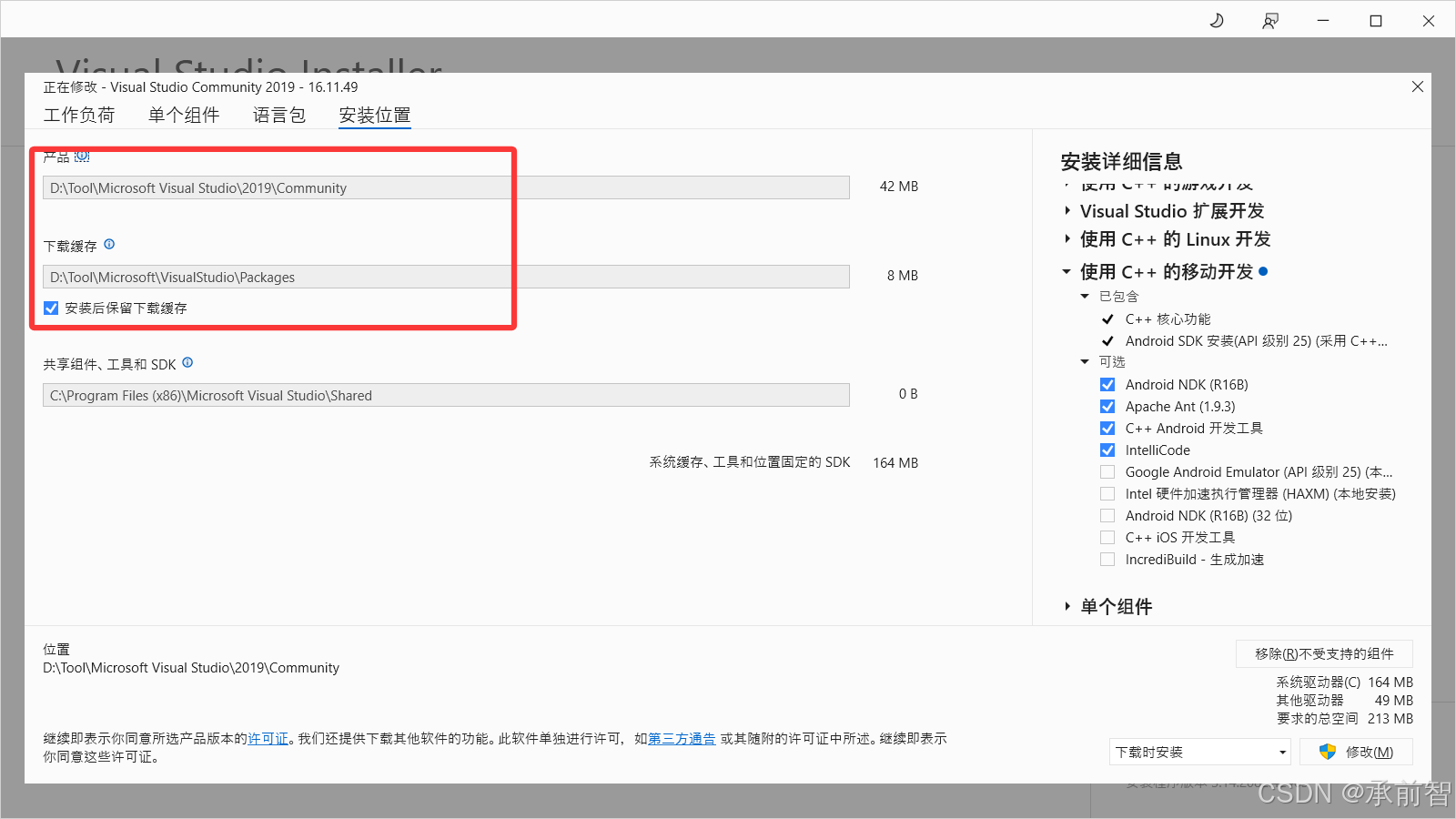The image size is (1456, 819).
Task: Uncheck Android NDK (R16B) option
Action: click(1107, 384)
